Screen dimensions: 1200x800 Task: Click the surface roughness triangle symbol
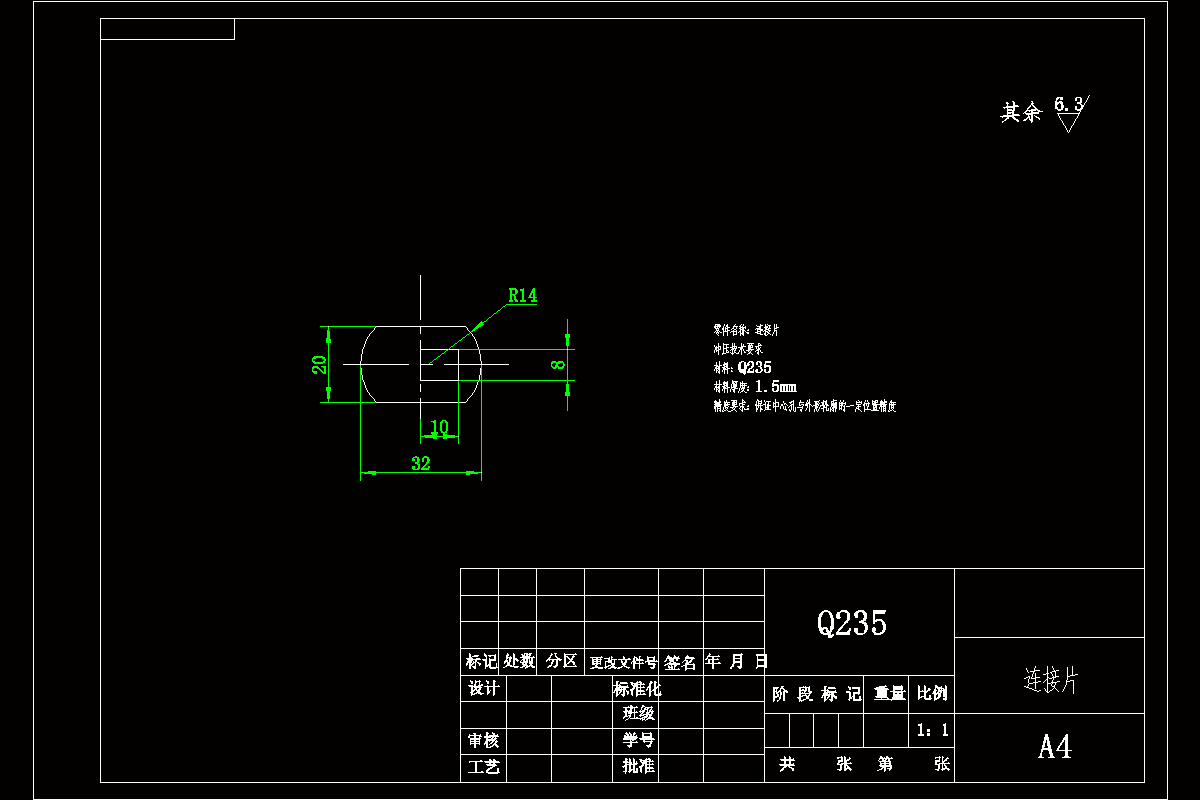(1069, 123)
